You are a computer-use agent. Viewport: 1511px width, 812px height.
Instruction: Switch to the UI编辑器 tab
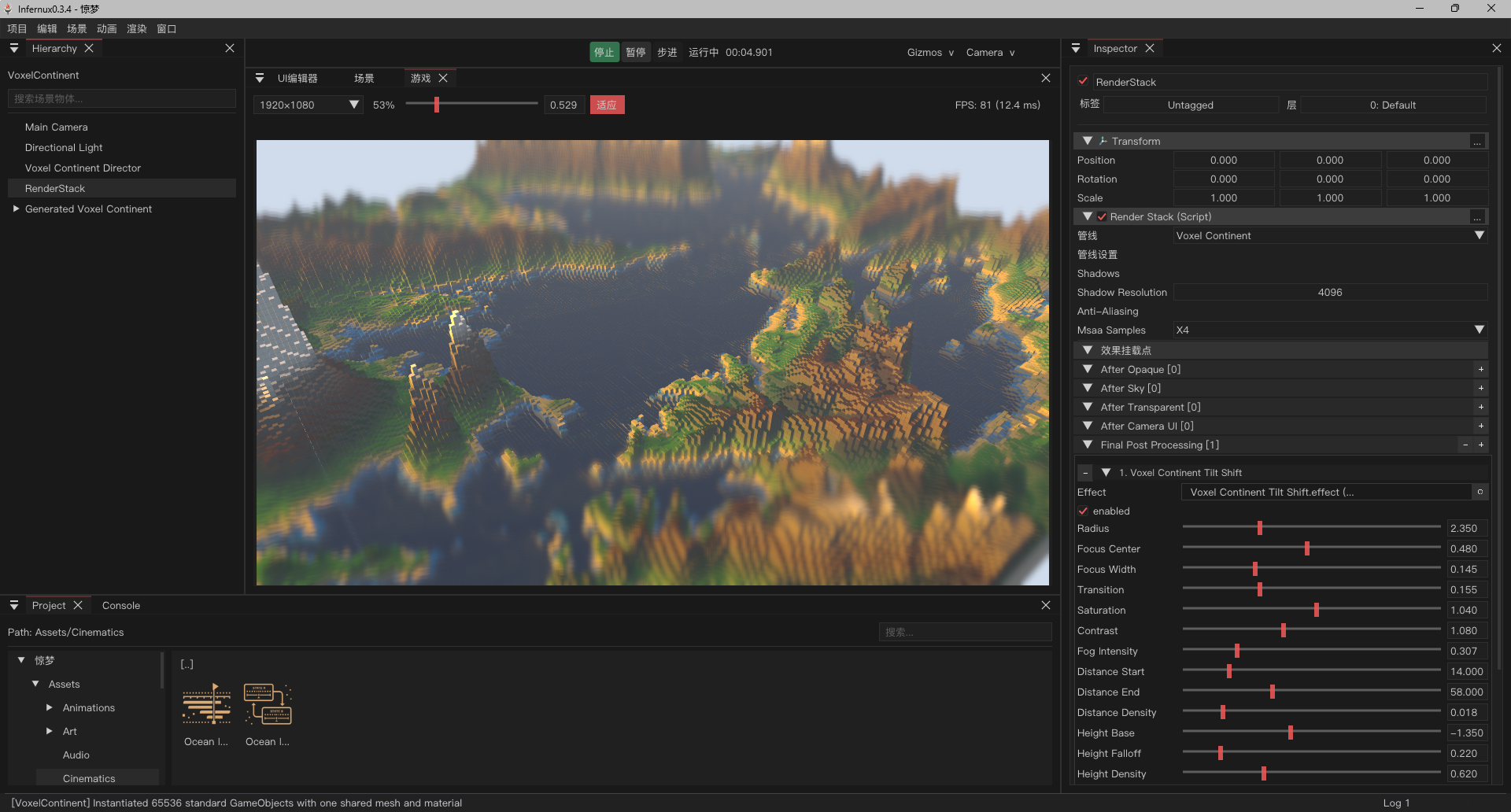pyautogui.click(x=297, y=79)
